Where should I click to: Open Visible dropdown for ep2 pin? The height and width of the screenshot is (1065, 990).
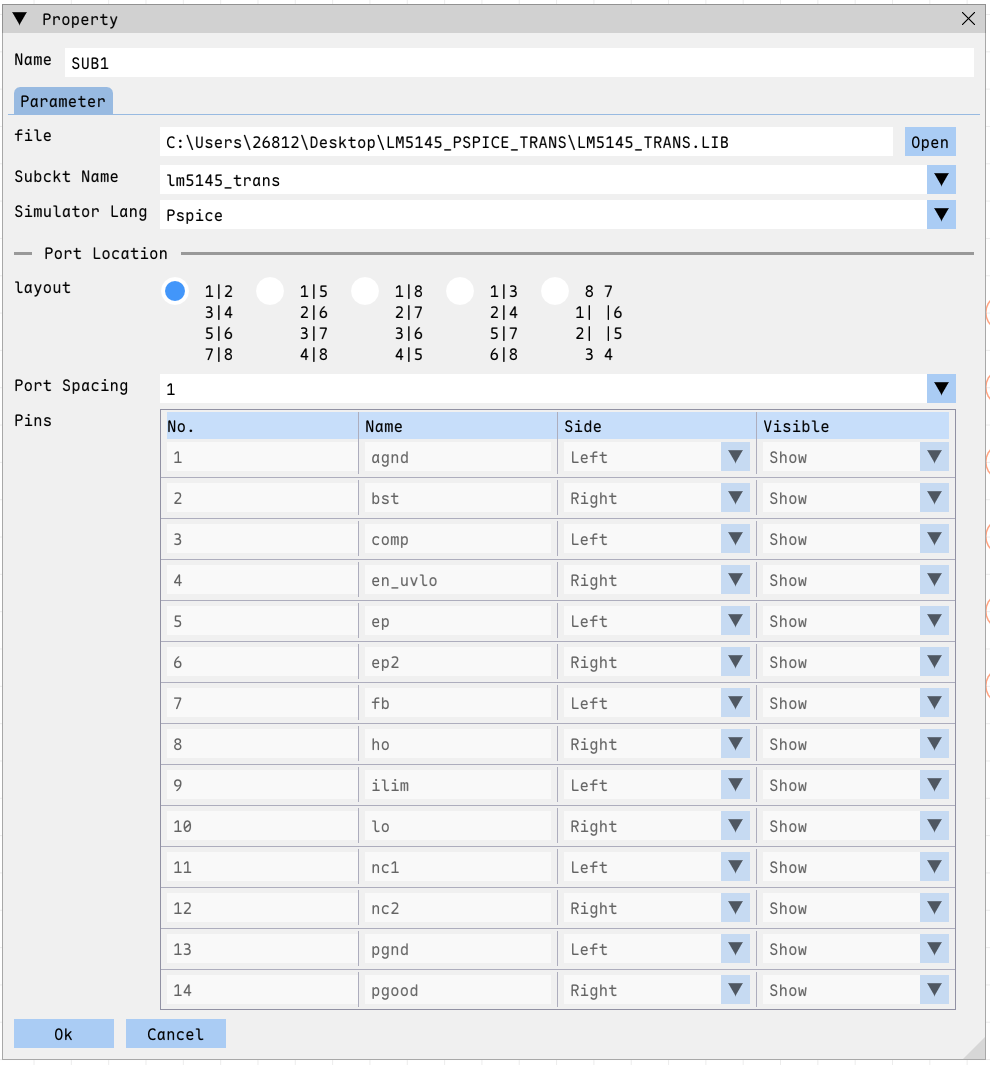[x=934, y=662]
